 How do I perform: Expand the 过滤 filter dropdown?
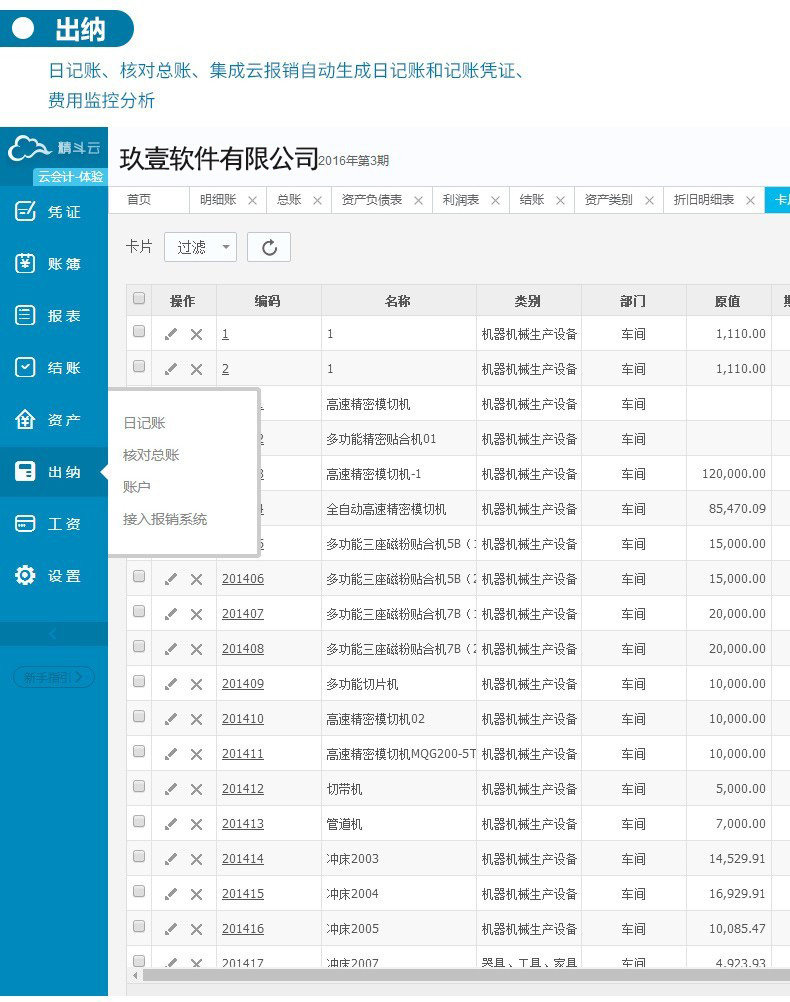(201, 247)
